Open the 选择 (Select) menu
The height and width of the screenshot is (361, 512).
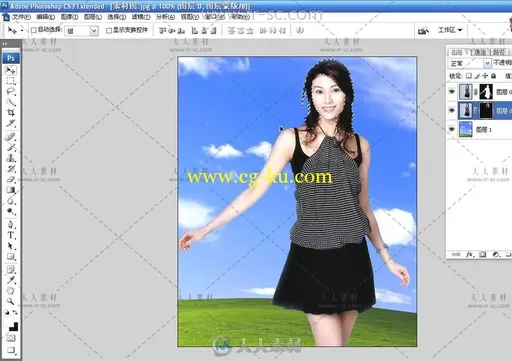coord(117,17)
